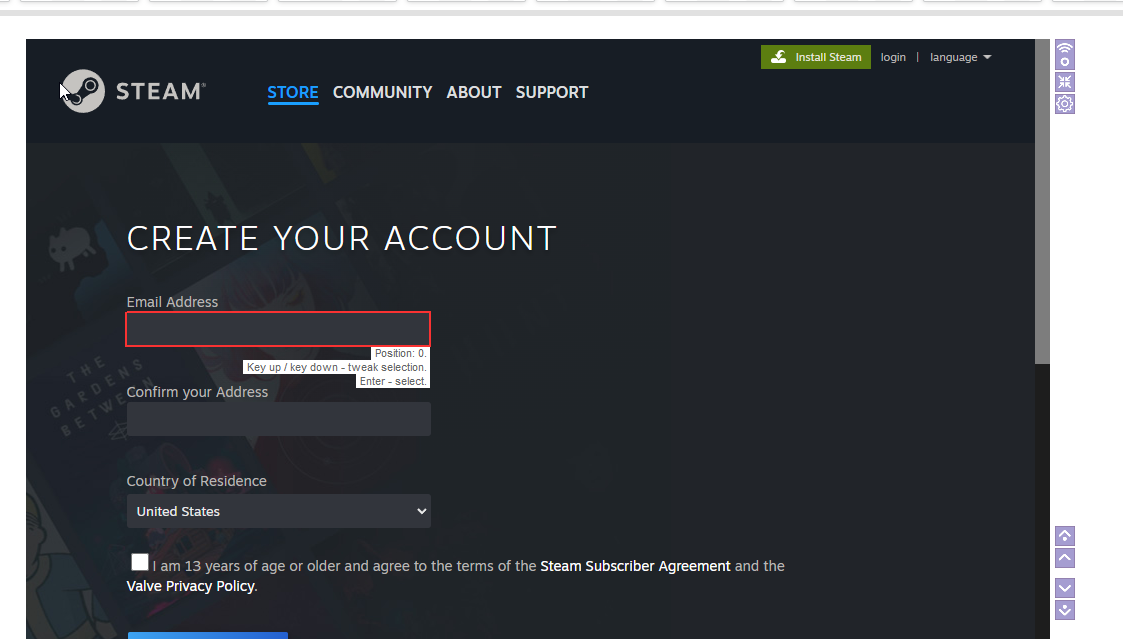Tick the 13 years of age agreement checkbox
The image size is (1123, 639).
tap(140, 562)
